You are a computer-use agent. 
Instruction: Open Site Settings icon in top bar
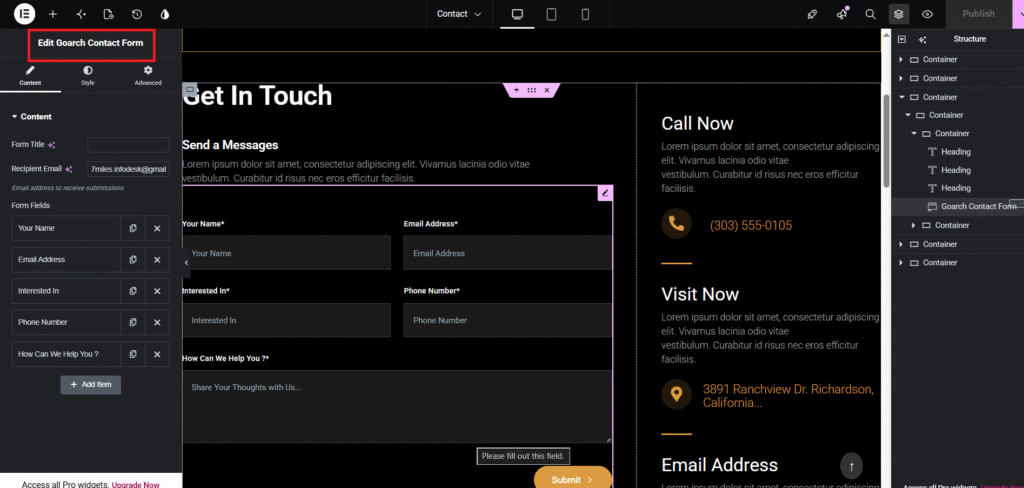[x=81, y=14]
